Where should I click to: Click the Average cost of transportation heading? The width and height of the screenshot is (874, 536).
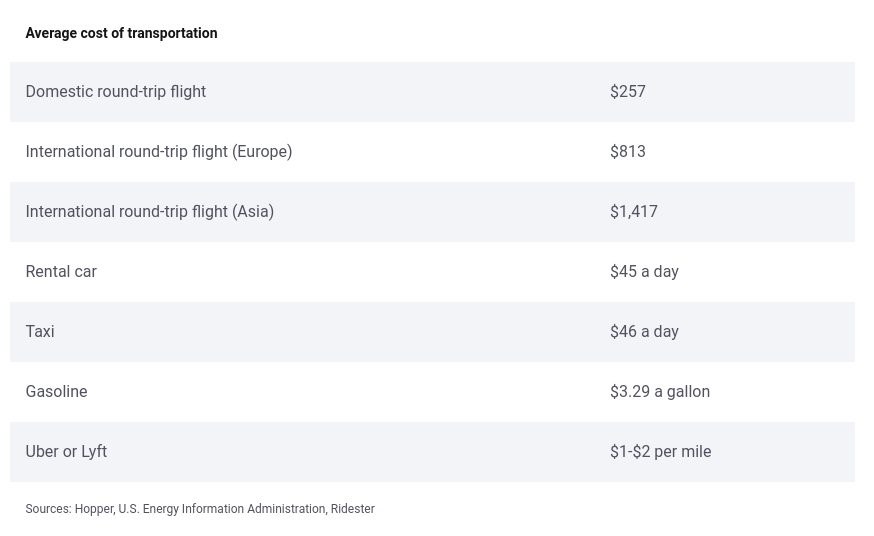coord(122,33)
